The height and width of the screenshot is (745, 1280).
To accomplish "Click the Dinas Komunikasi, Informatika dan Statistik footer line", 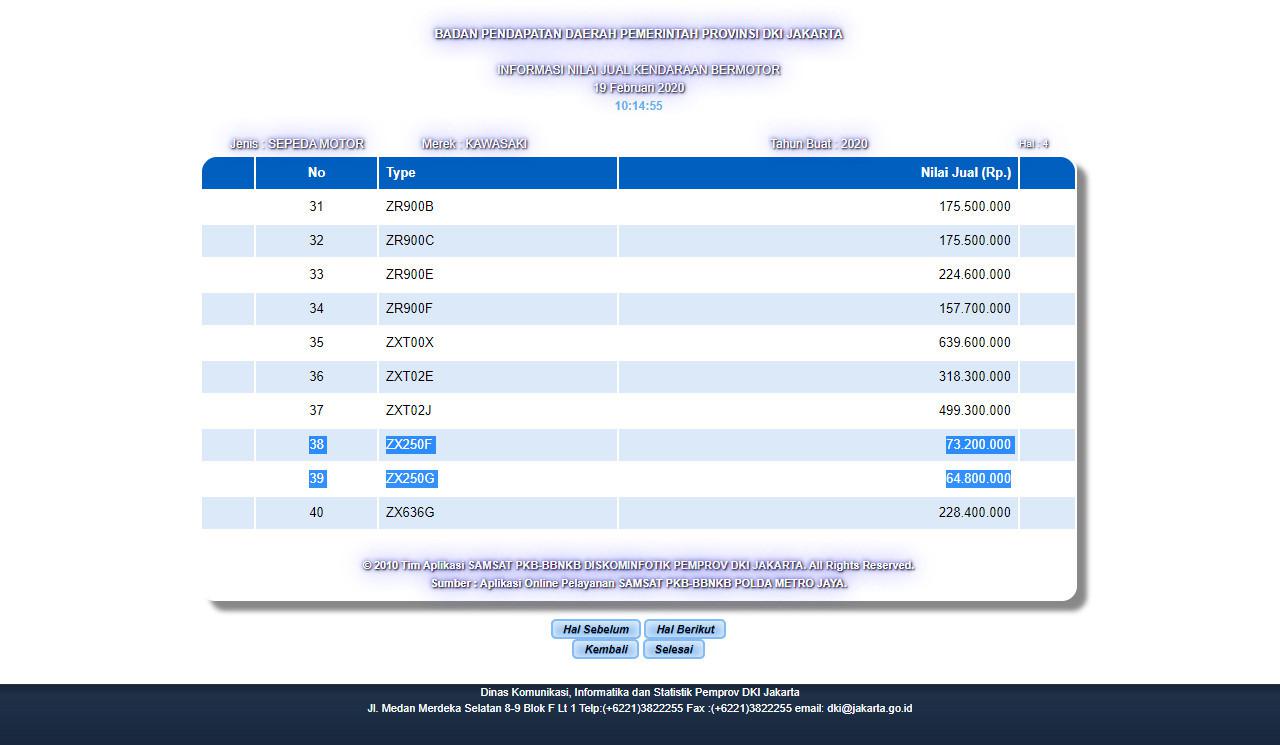I will (x=640, y=692).
